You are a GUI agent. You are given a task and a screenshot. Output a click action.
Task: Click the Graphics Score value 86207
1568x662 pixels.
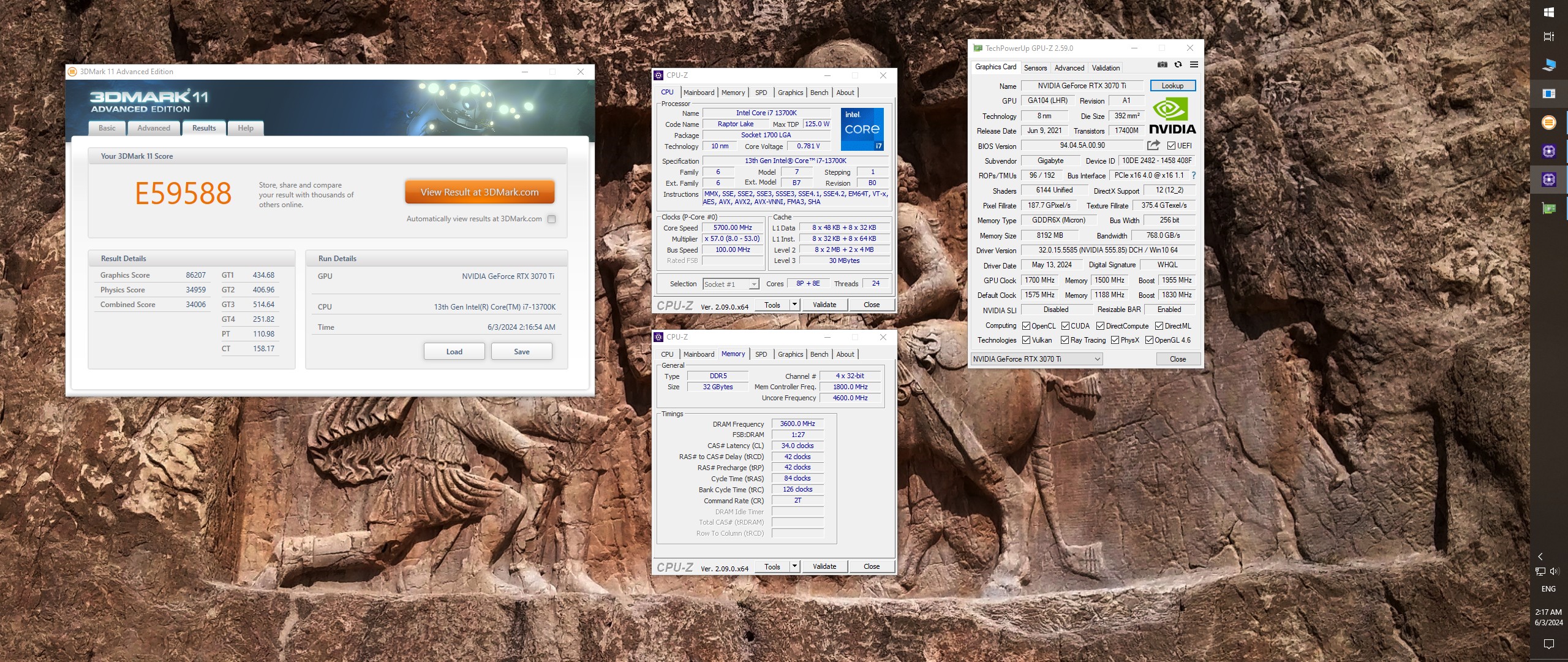click(x=196, y=275)
